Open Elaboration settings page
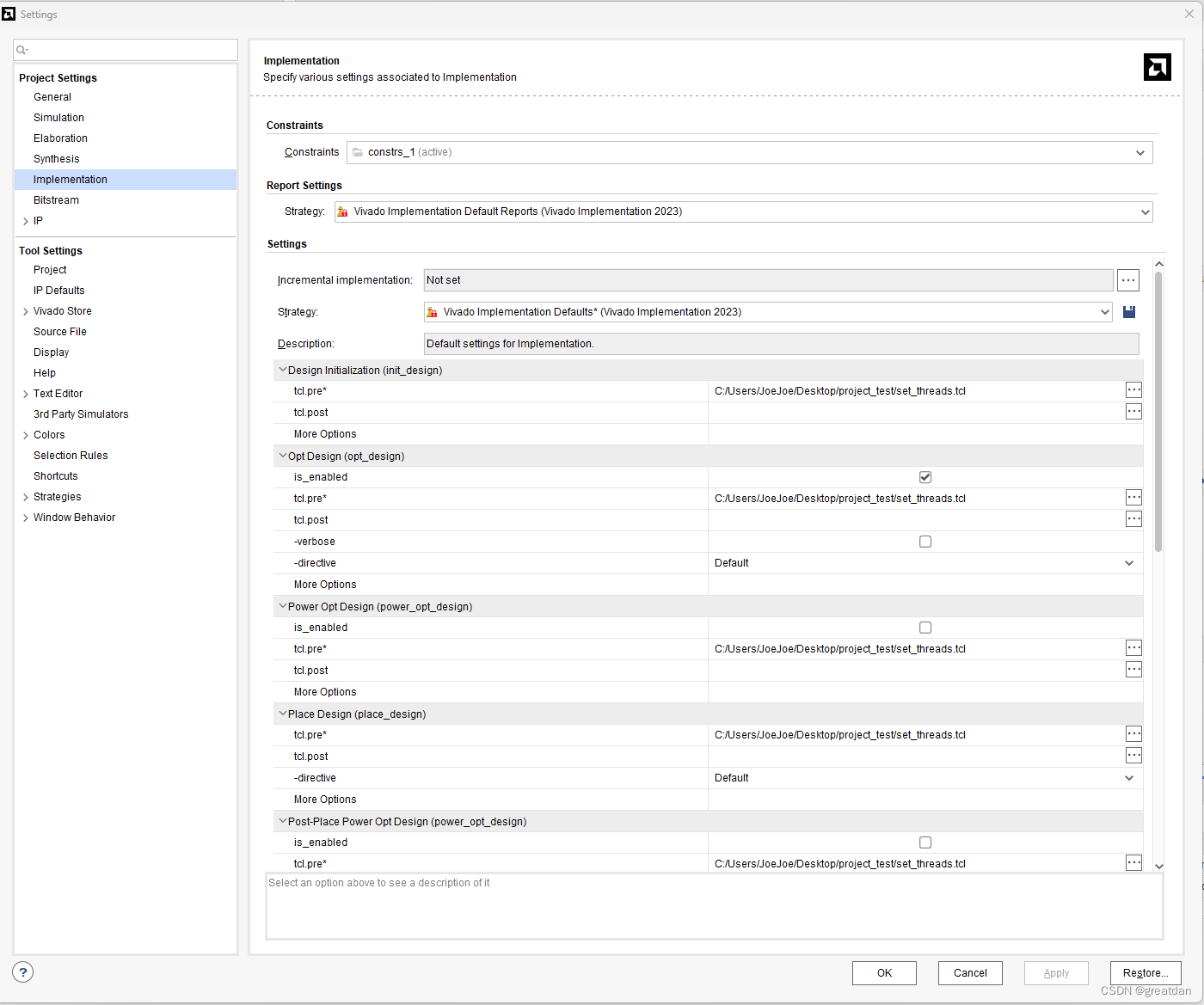1204x1005 pixels. (x=60, y=138)
